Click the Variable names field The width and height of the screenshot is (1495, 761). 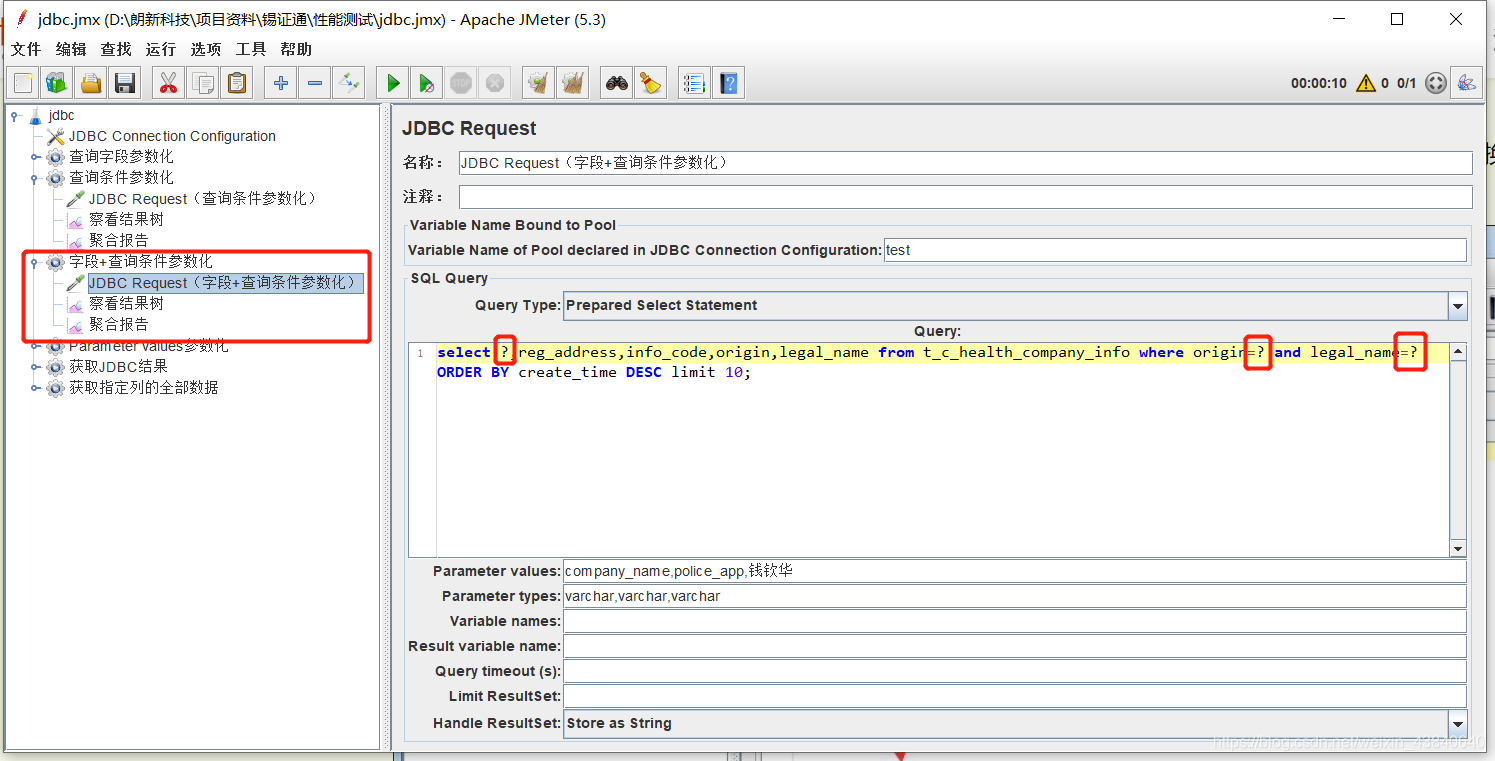click(x=1015, y=621)
